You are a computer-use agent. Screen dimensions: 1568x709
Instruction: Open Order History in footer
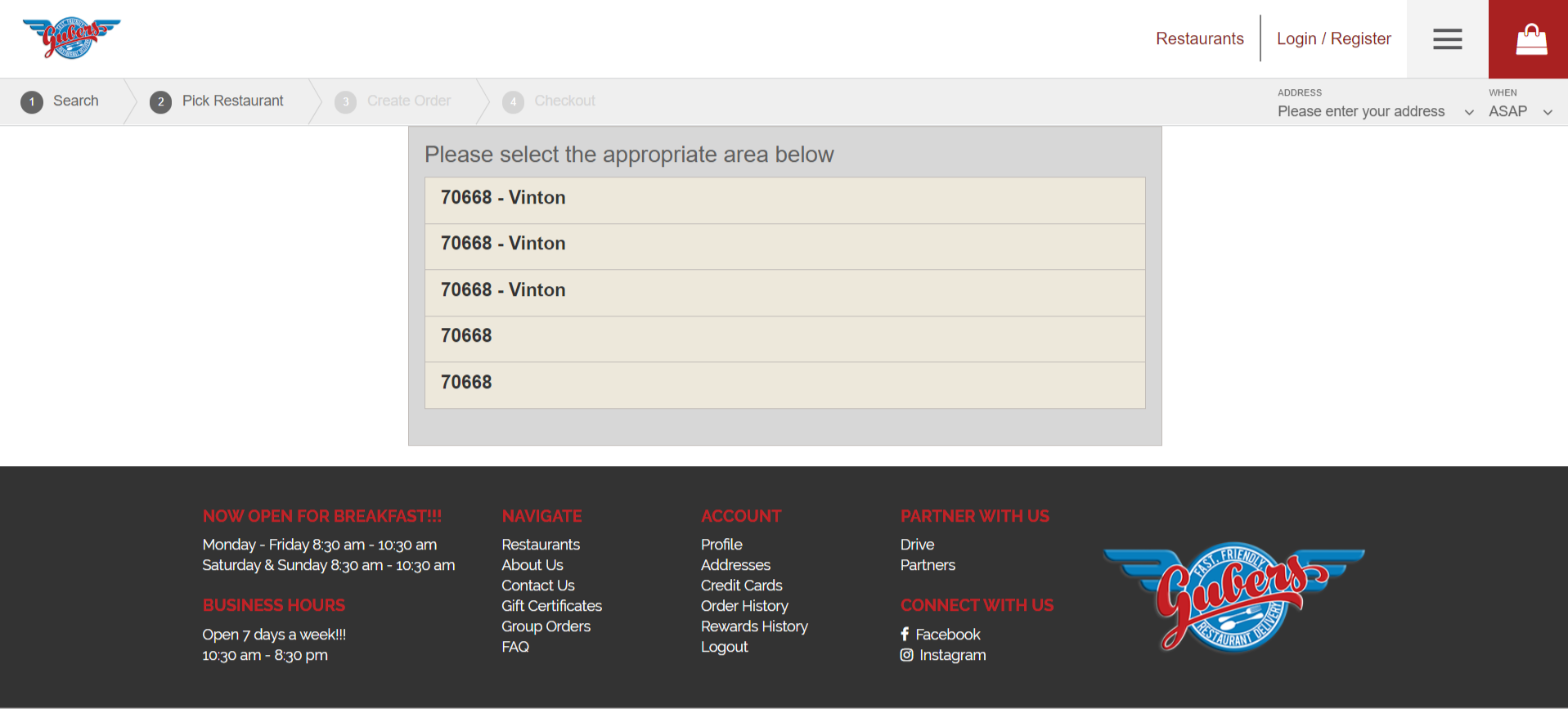tap(744, 606)
